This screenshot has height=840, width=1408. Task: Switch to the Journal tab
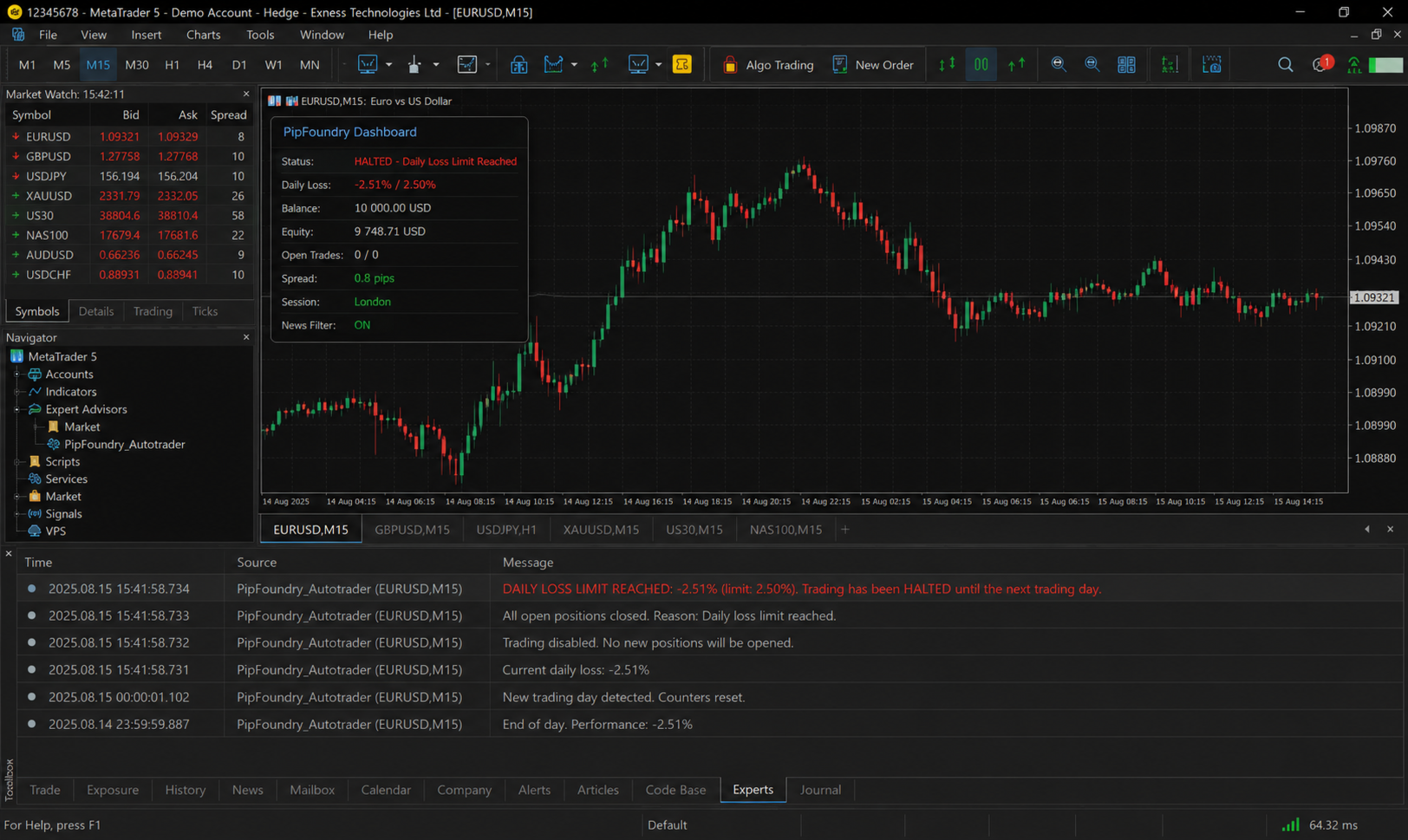click(x=820, y=790)
